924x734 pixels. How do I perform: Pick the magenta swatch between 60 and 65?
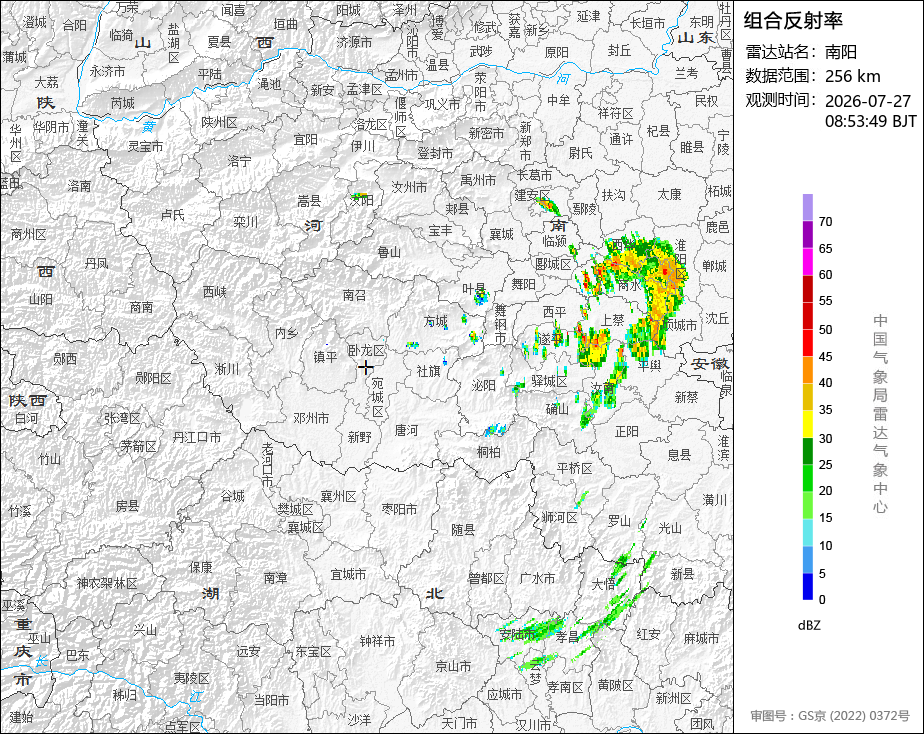807,262
